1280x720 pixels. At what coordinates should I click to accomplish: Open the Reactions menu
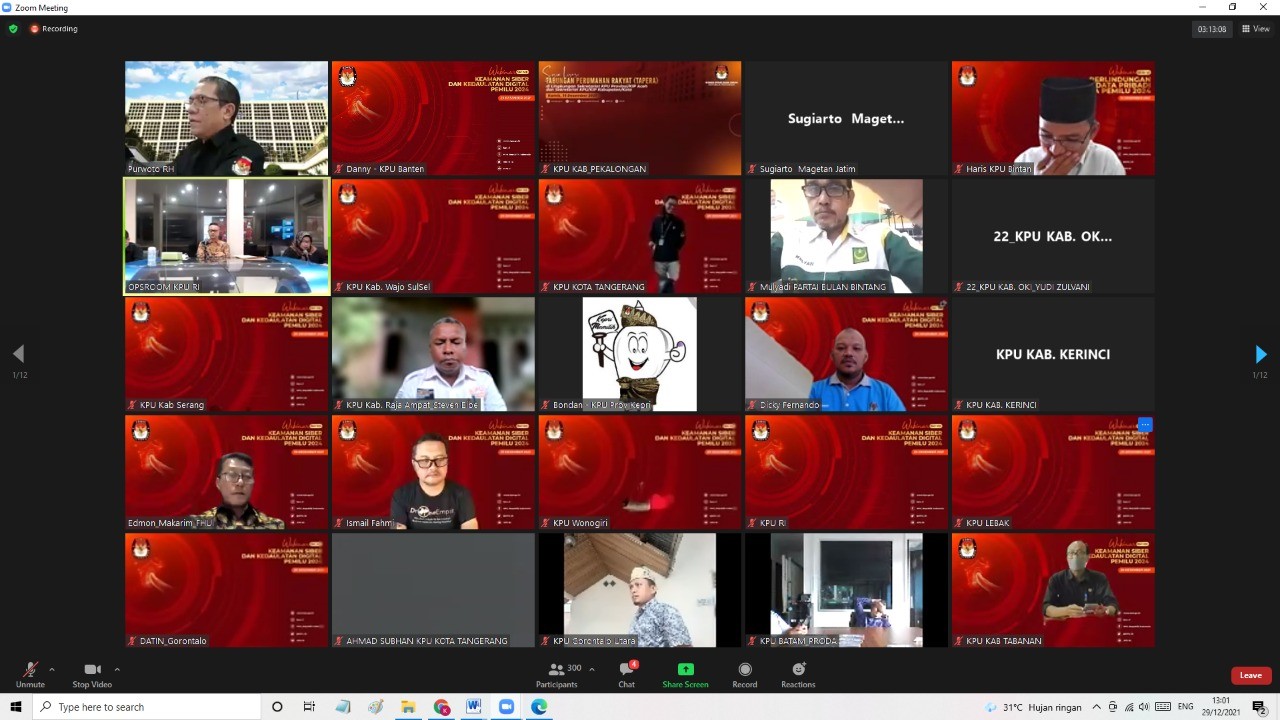[x=798, y=673]
